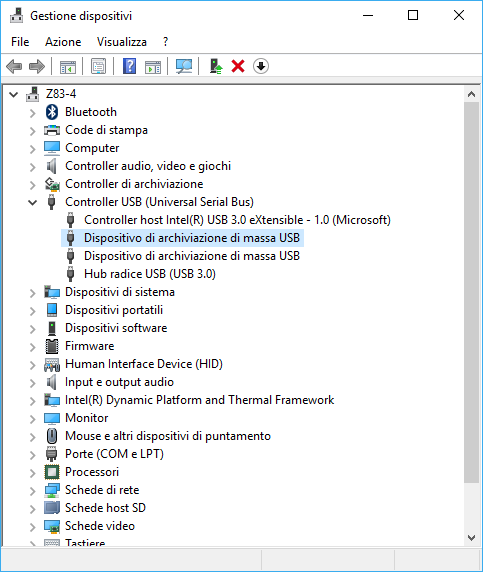
Task: Click the Code di stampa printer icon
Action: tap(52, 130)
